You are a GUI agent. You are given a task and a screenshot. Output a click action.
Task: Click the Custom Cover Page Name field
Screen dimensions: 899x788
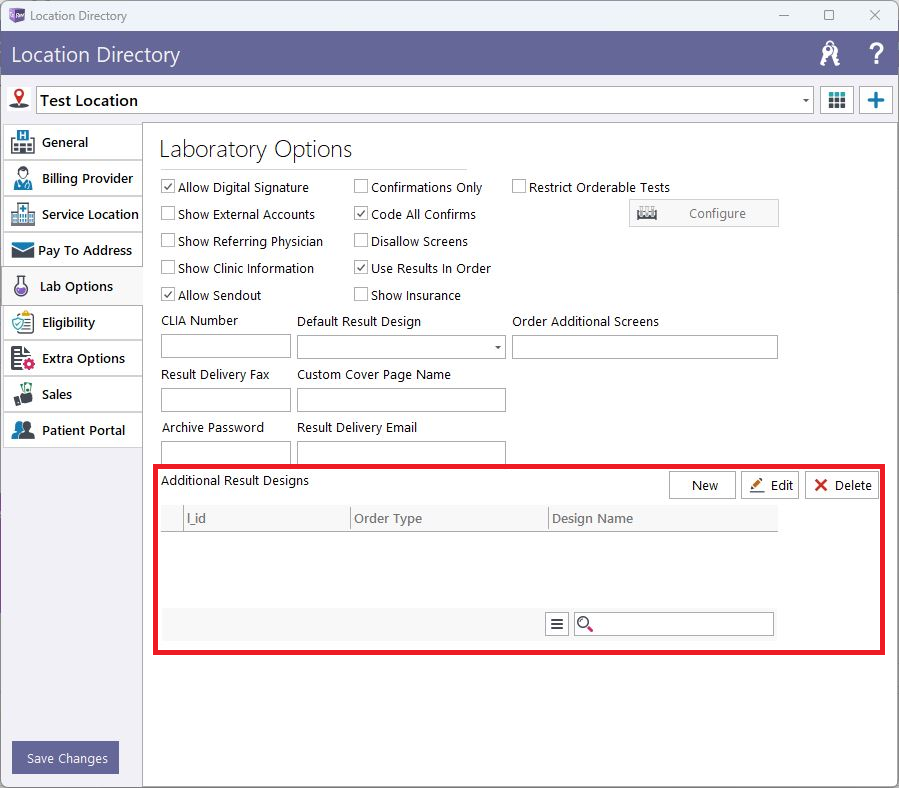point(401,400)
